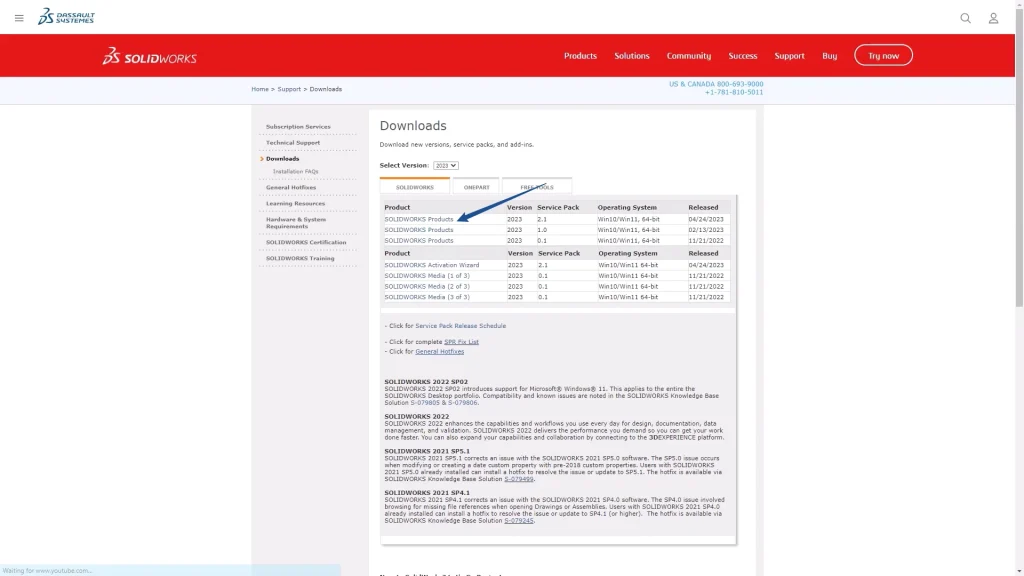Click the SOLIDWORKS 2021 SP4.1 heading

pos(426,493)
